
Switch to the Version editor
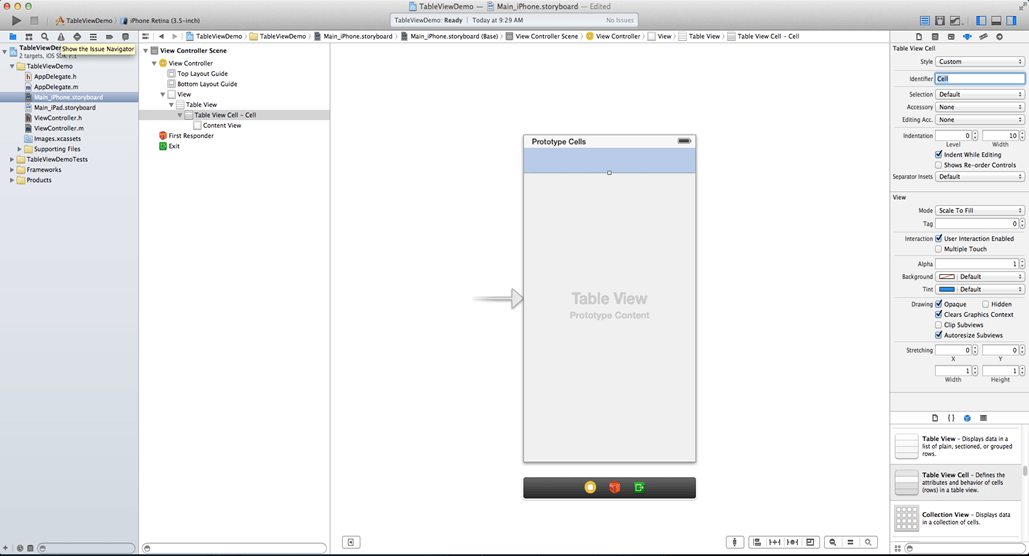click(x=956, y=20)
